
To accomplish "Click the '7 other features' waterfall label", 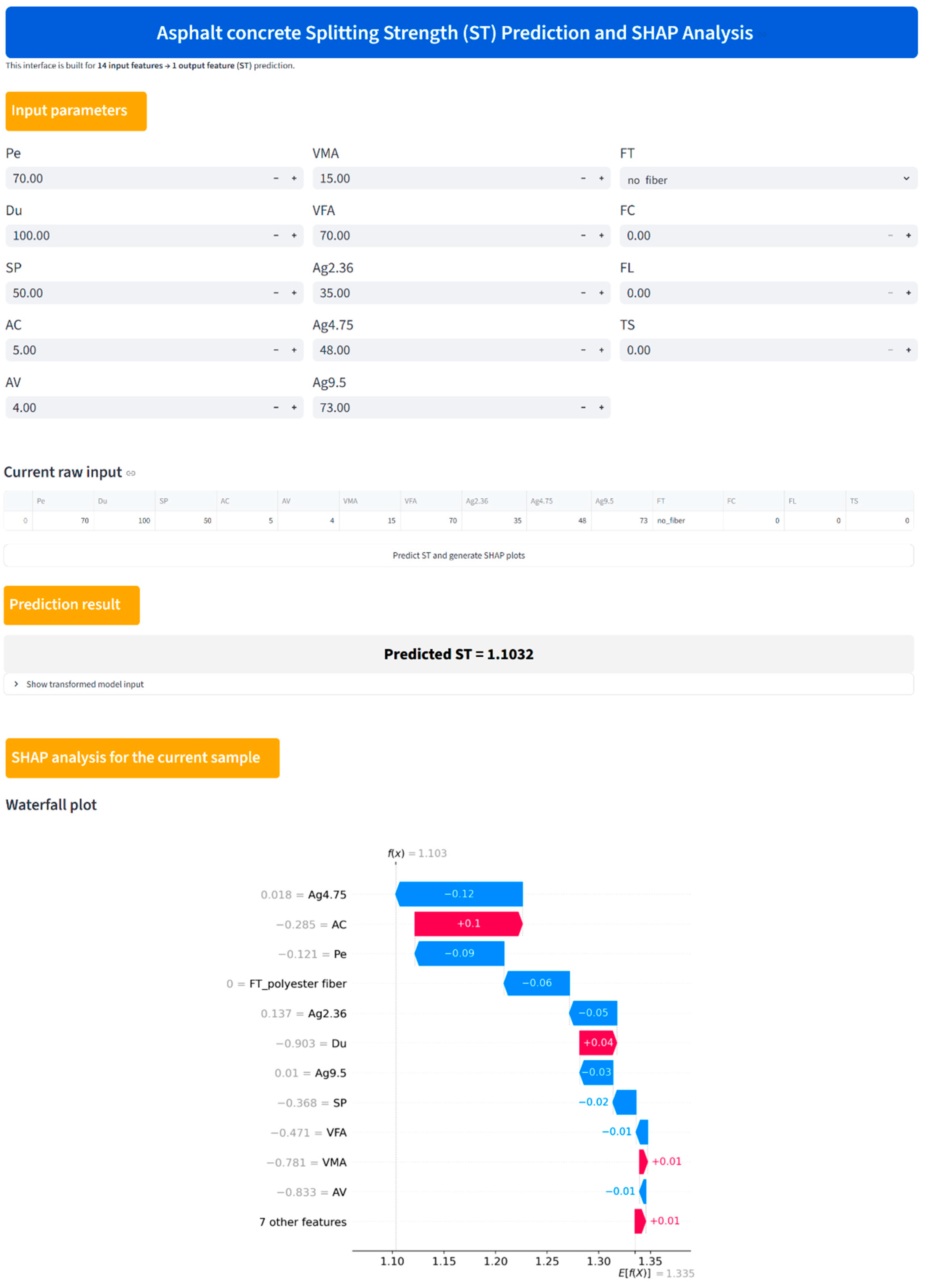I will point(303,1222).
